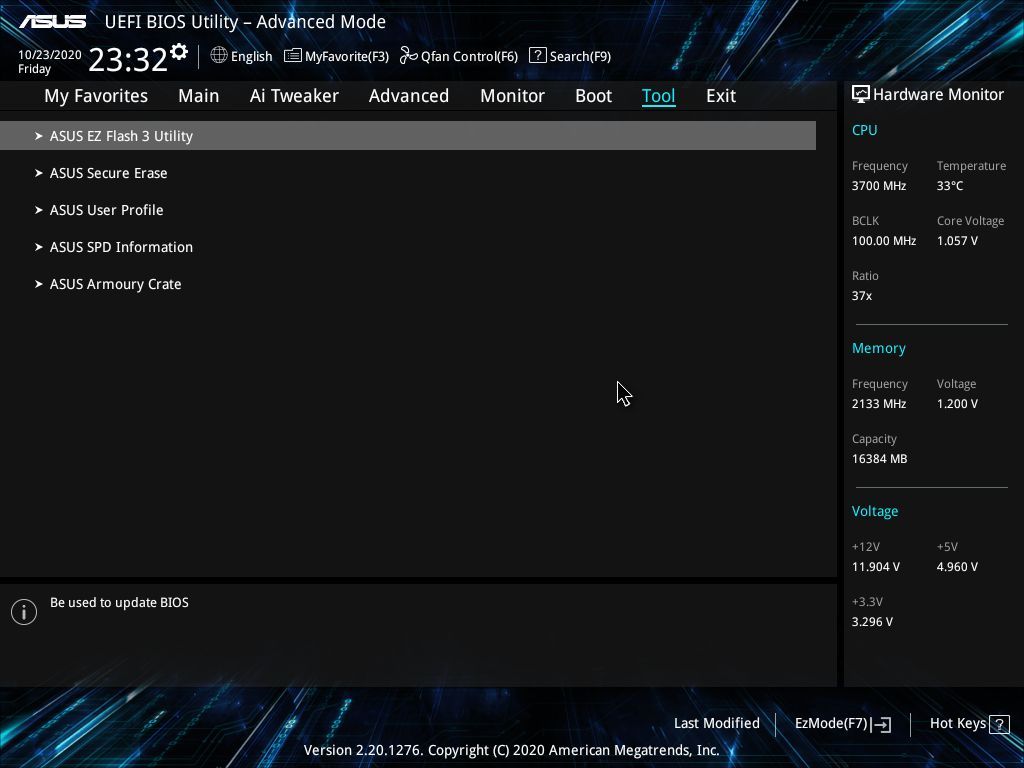
Task: Click the Friday weekday label
Action: [34, 69]
